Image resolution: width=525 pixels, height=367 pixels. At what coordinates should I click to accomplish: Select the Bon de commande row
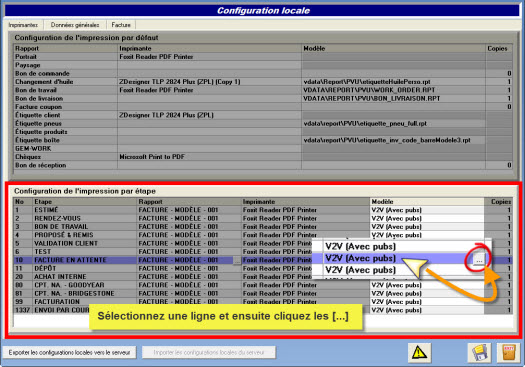coord(262,74)
